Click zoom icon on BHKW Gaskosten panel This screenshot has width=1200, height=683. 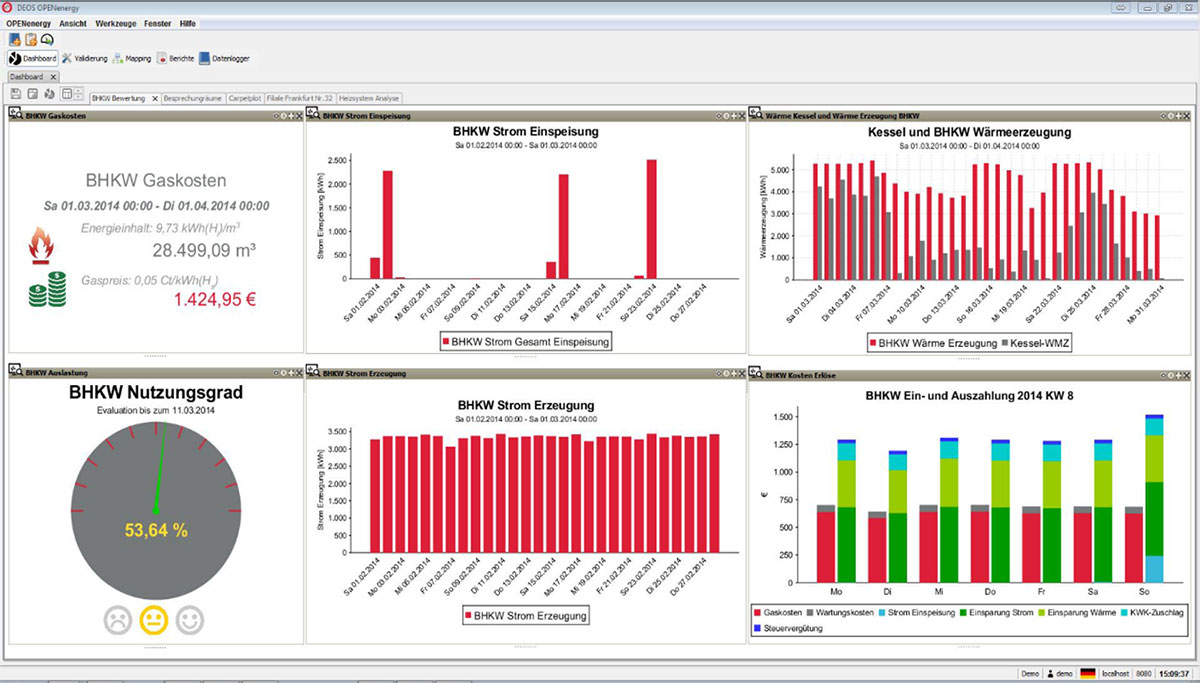(x=15, y=115)
